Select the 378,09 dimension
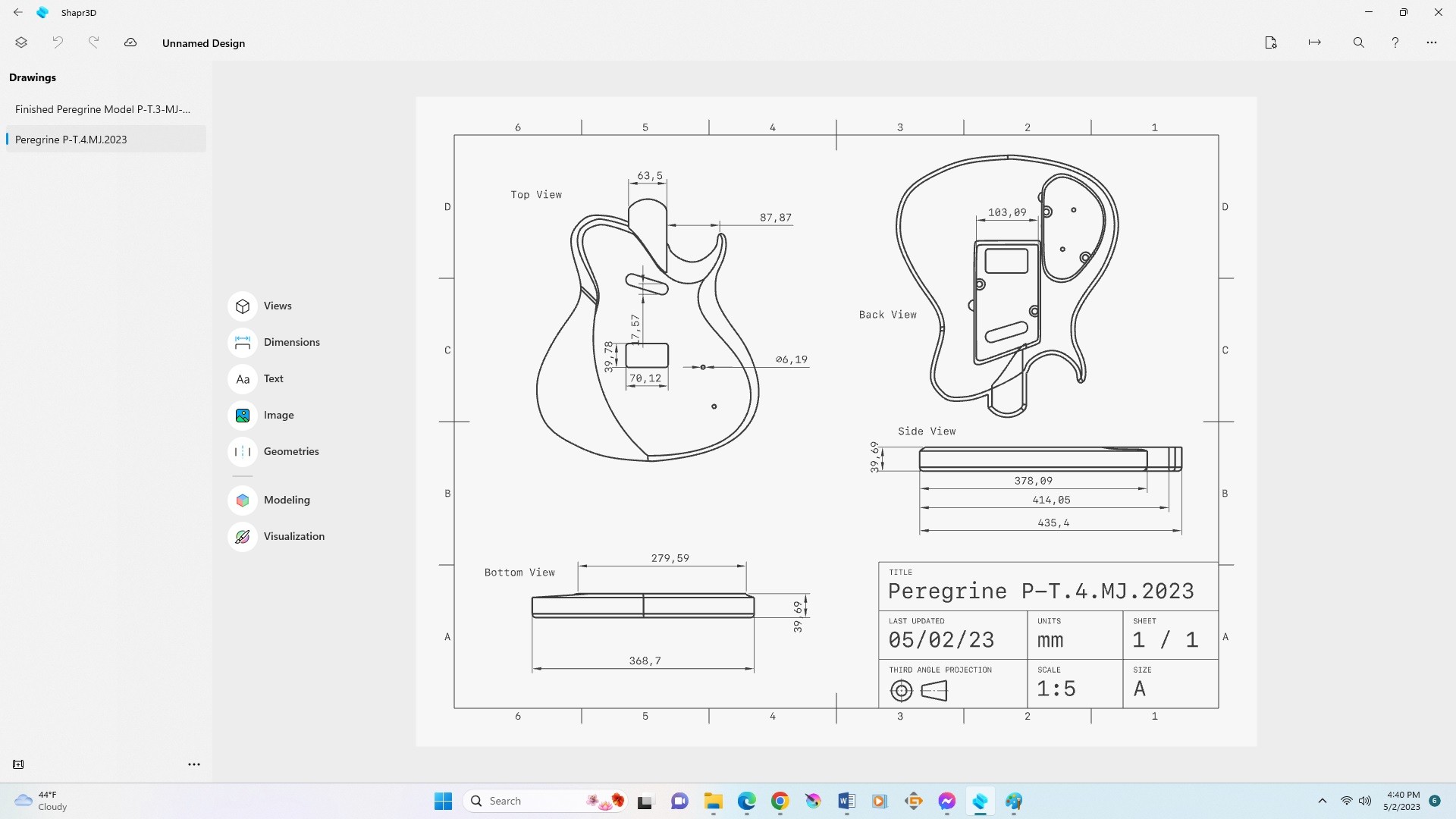Viewport: 1456px width, 819px height. click(x=1034, y=481)
